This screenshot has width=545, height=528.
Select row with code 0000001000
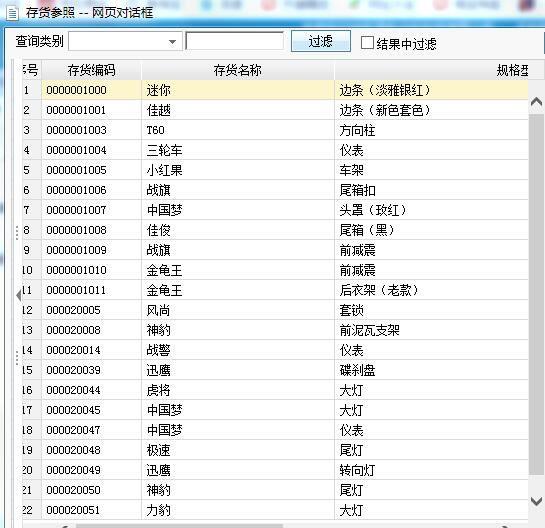click(x=275, y=90)
